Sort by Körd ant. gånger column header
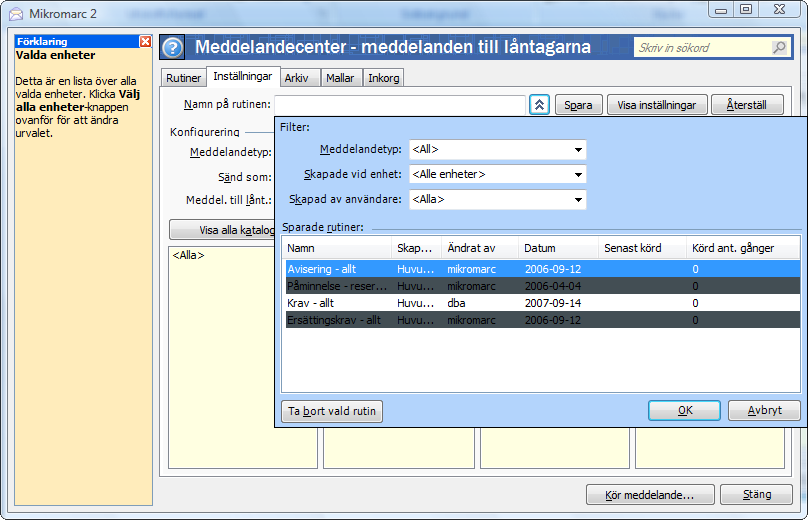 (x=743, y=248)
